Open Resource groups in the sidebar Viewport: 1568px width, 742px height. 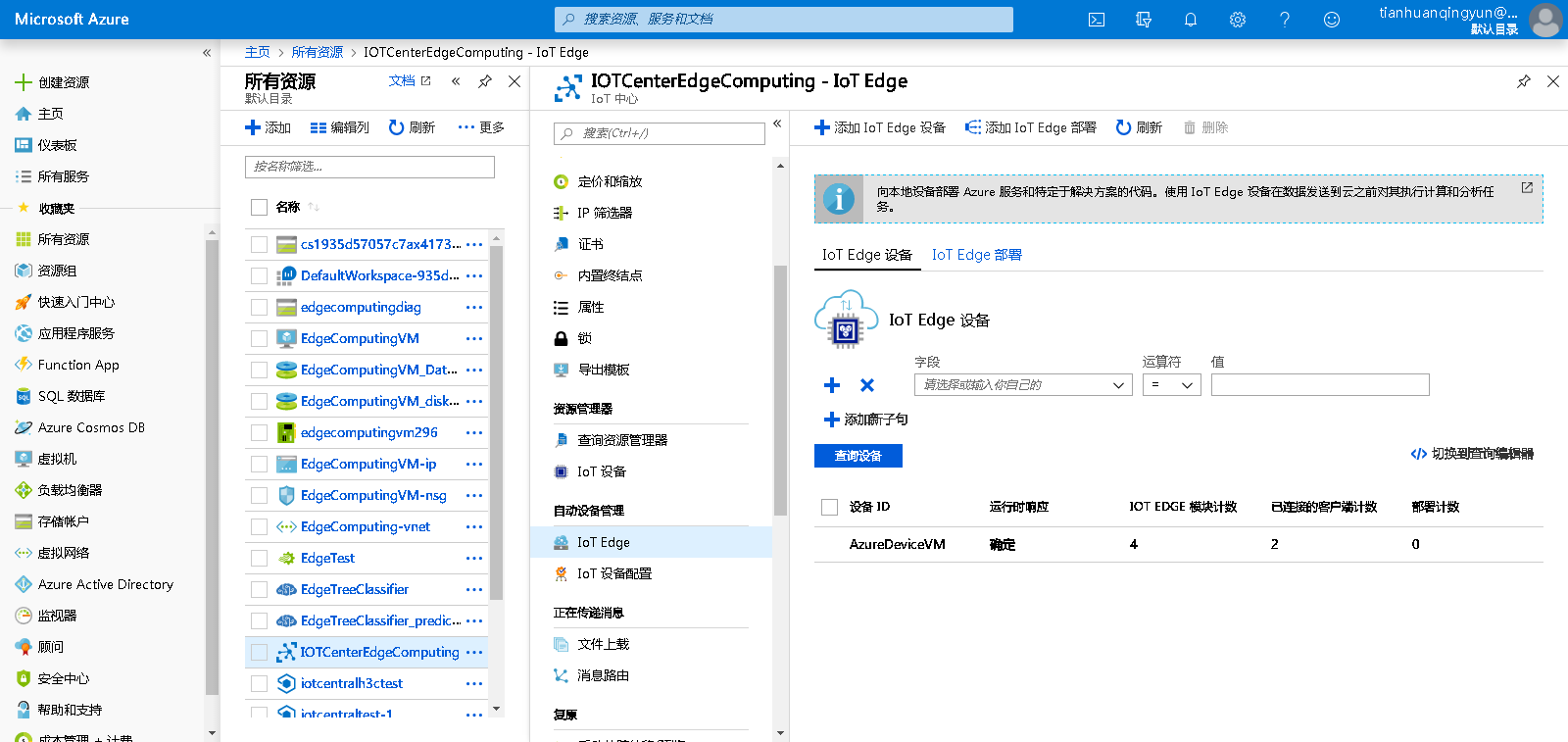[58, 271]
